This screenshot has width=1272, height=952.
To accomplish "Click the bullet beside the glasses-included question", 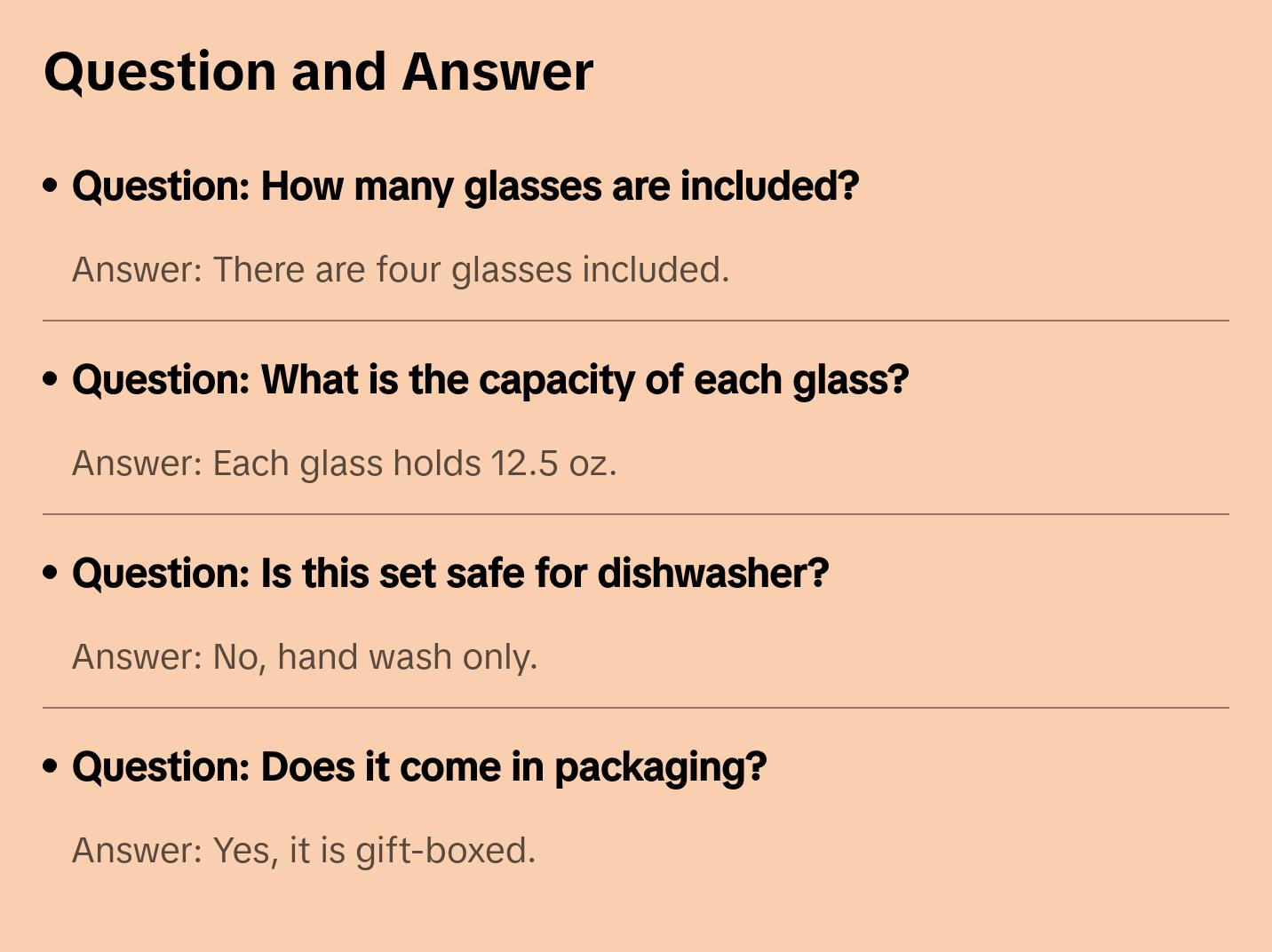I will pos(51,186).
